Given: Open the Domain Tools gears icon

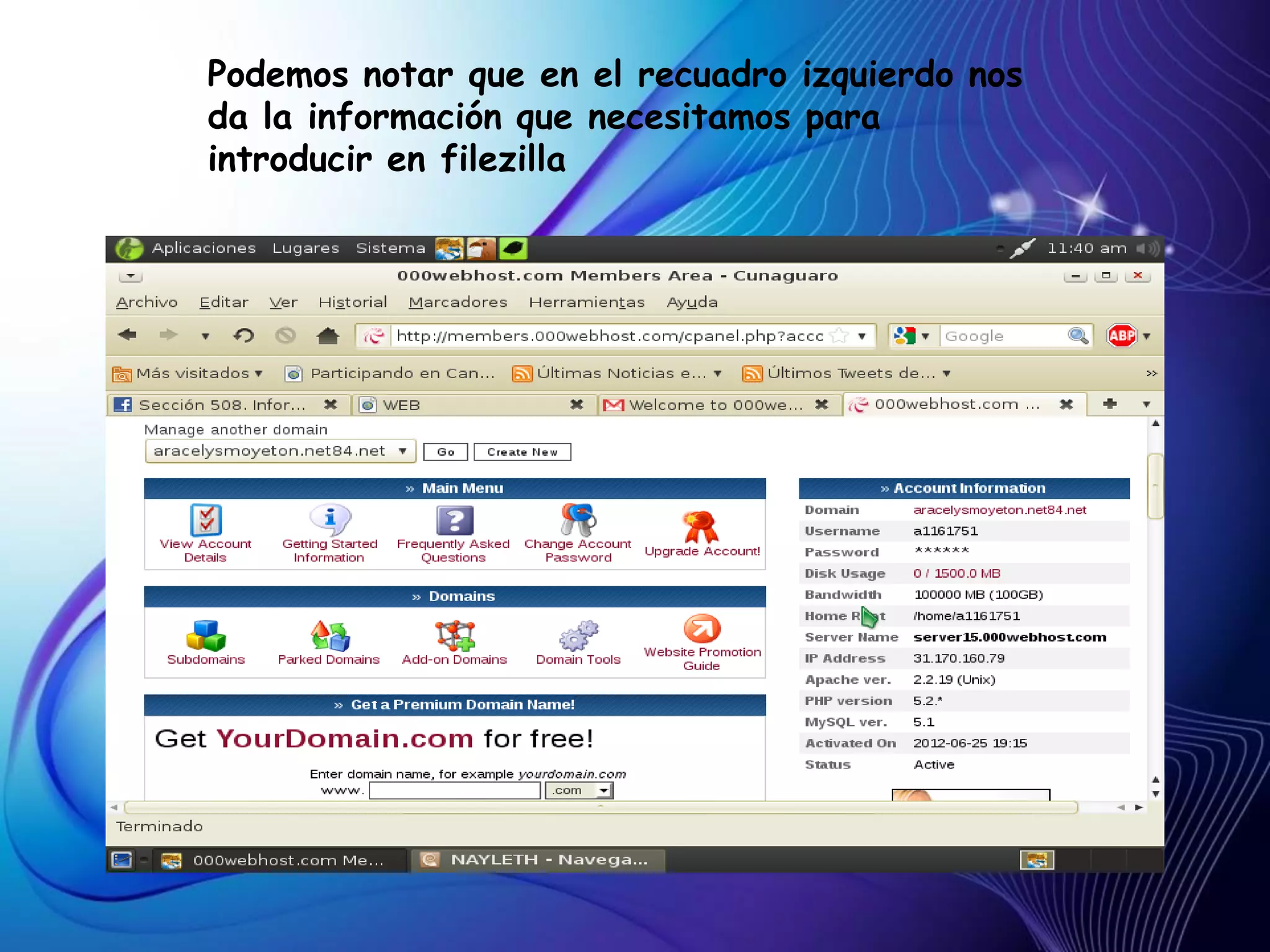Looking at the screenshot, I should pyautogui.click(x=578, y=635).
